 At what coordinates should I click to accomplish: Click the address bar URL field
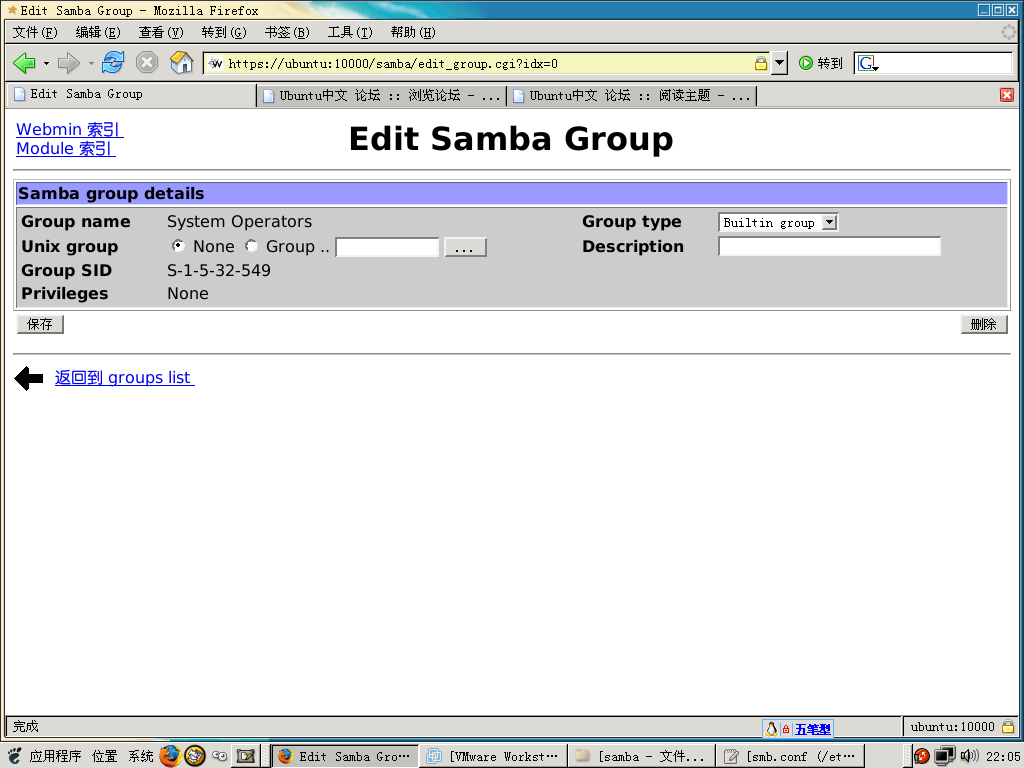(487, 63)
